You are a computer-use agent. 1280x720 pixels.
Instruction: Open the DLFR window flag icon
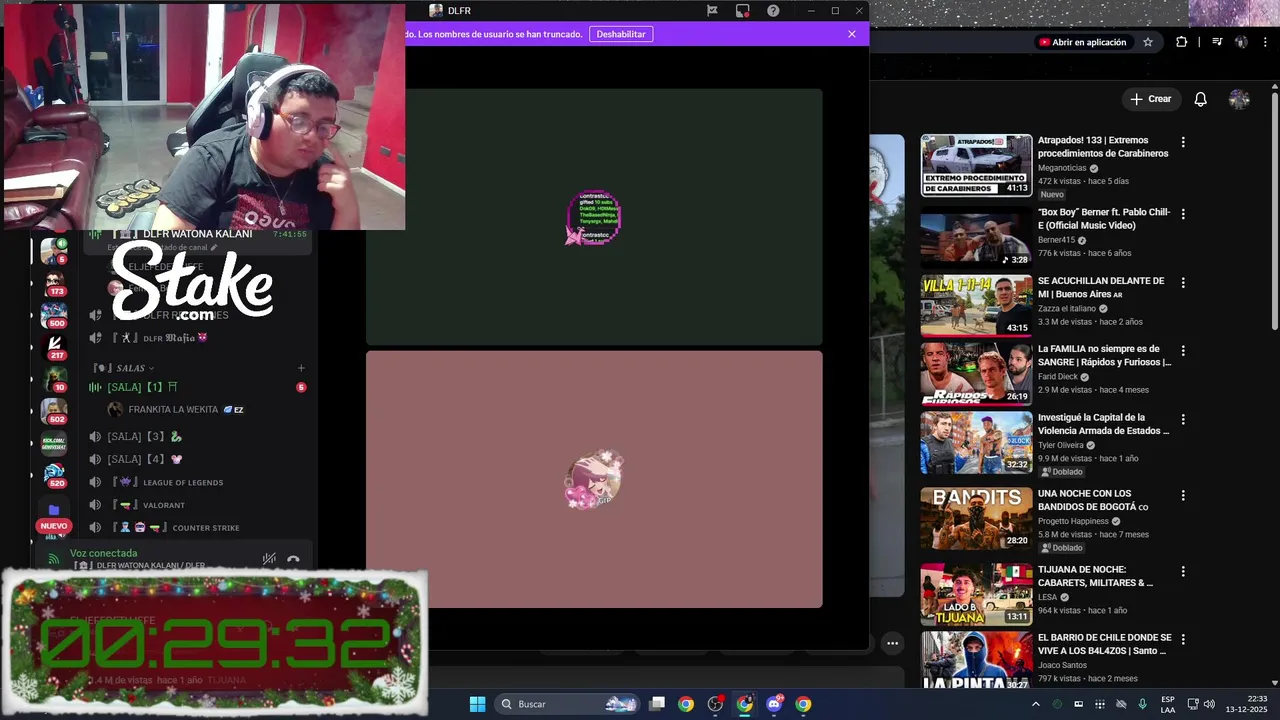(712, 11)
